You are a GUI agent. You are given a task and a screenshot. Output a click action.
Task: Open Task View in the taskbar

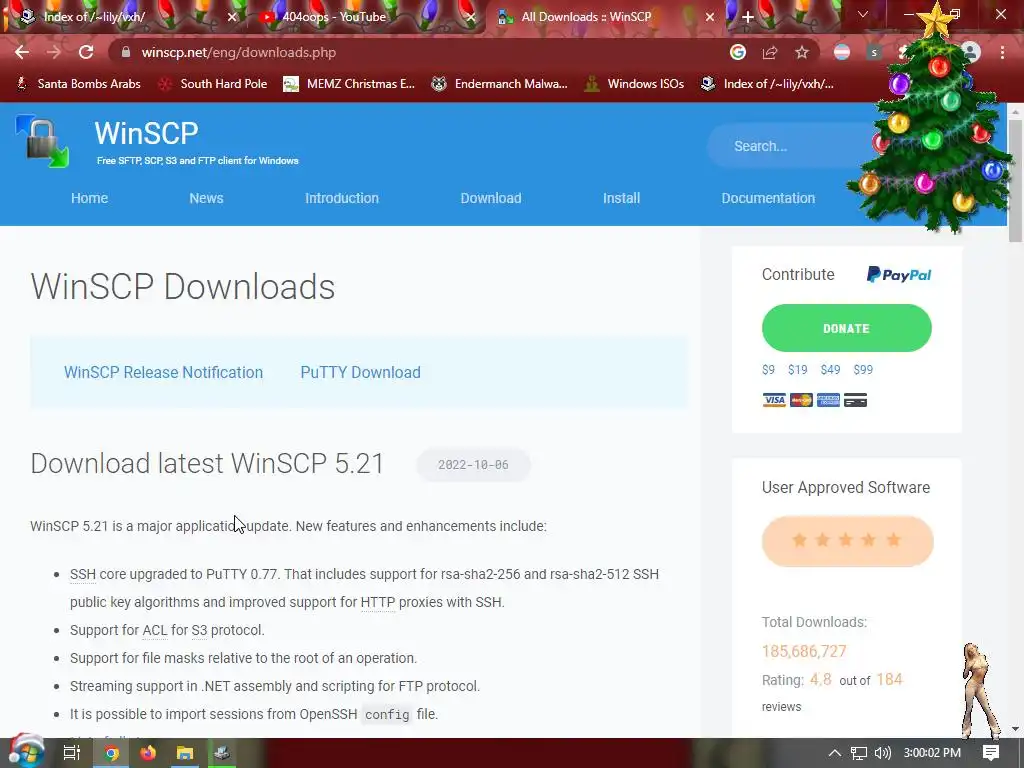pos(71,753)
